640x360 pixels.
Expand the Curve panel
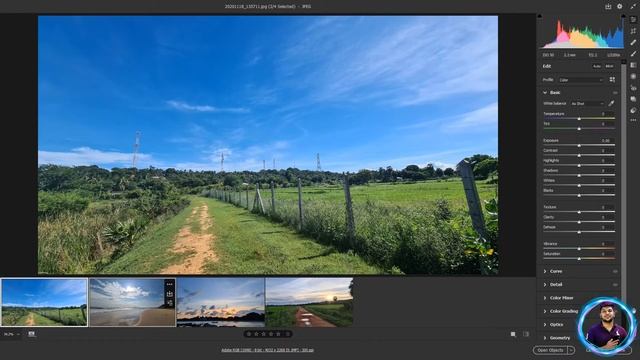click(x=545, y=271)
